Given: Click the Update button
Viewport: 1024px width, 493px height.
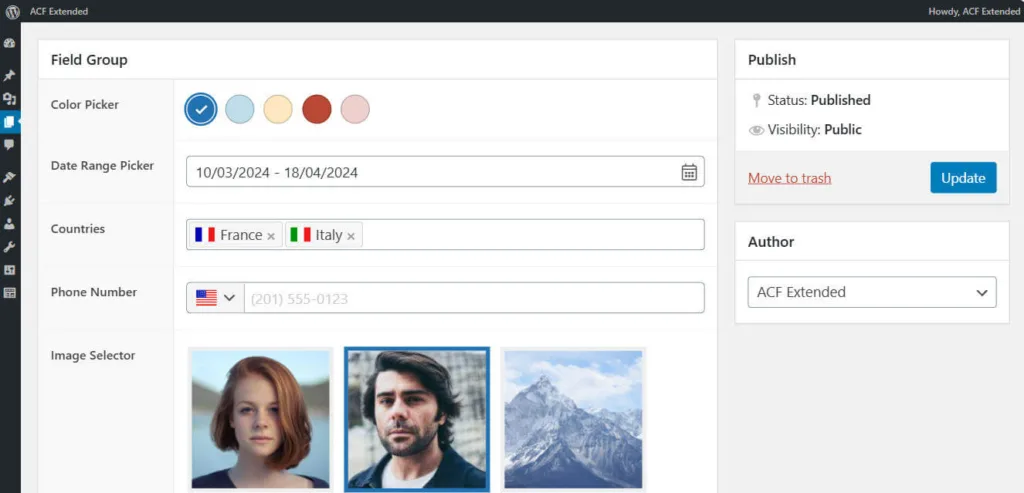Looking at the screenshot, I should click(x=963, y=178).
